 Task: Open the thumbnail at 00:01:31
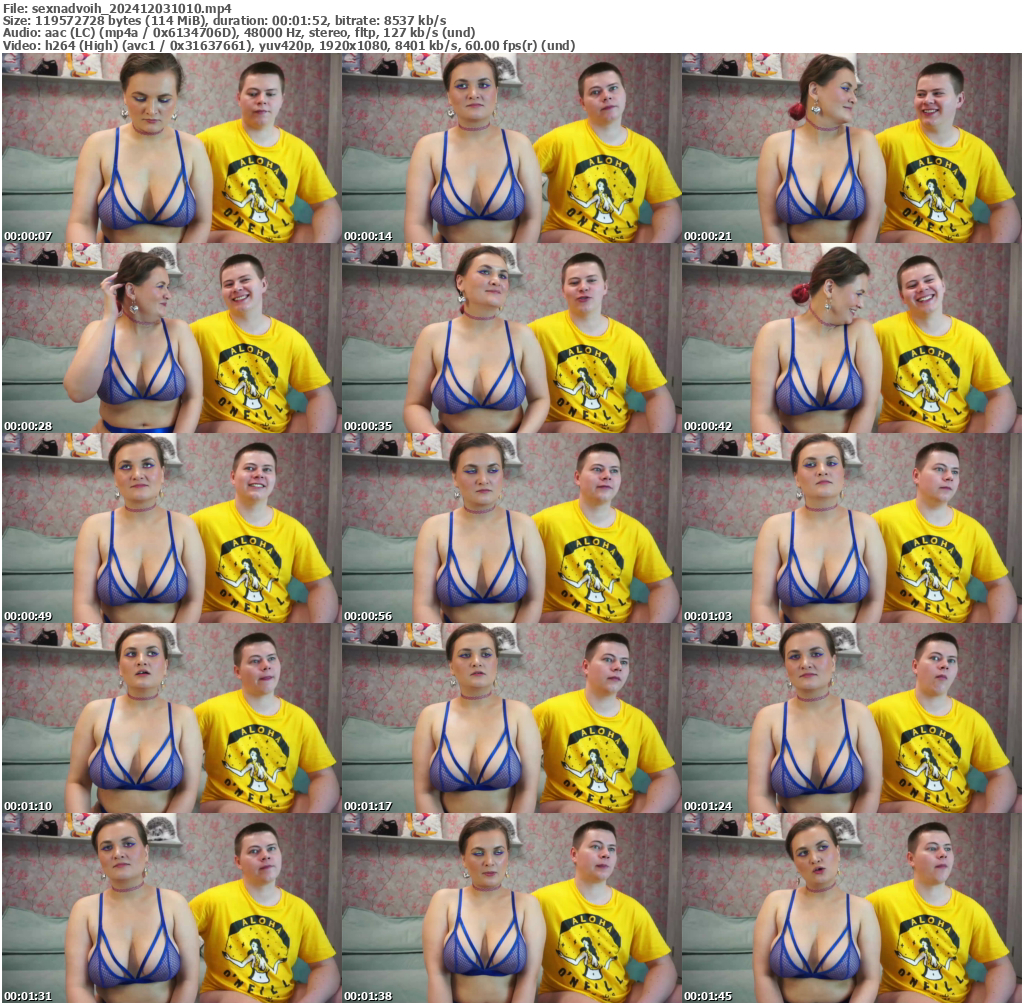coord(170,908)
